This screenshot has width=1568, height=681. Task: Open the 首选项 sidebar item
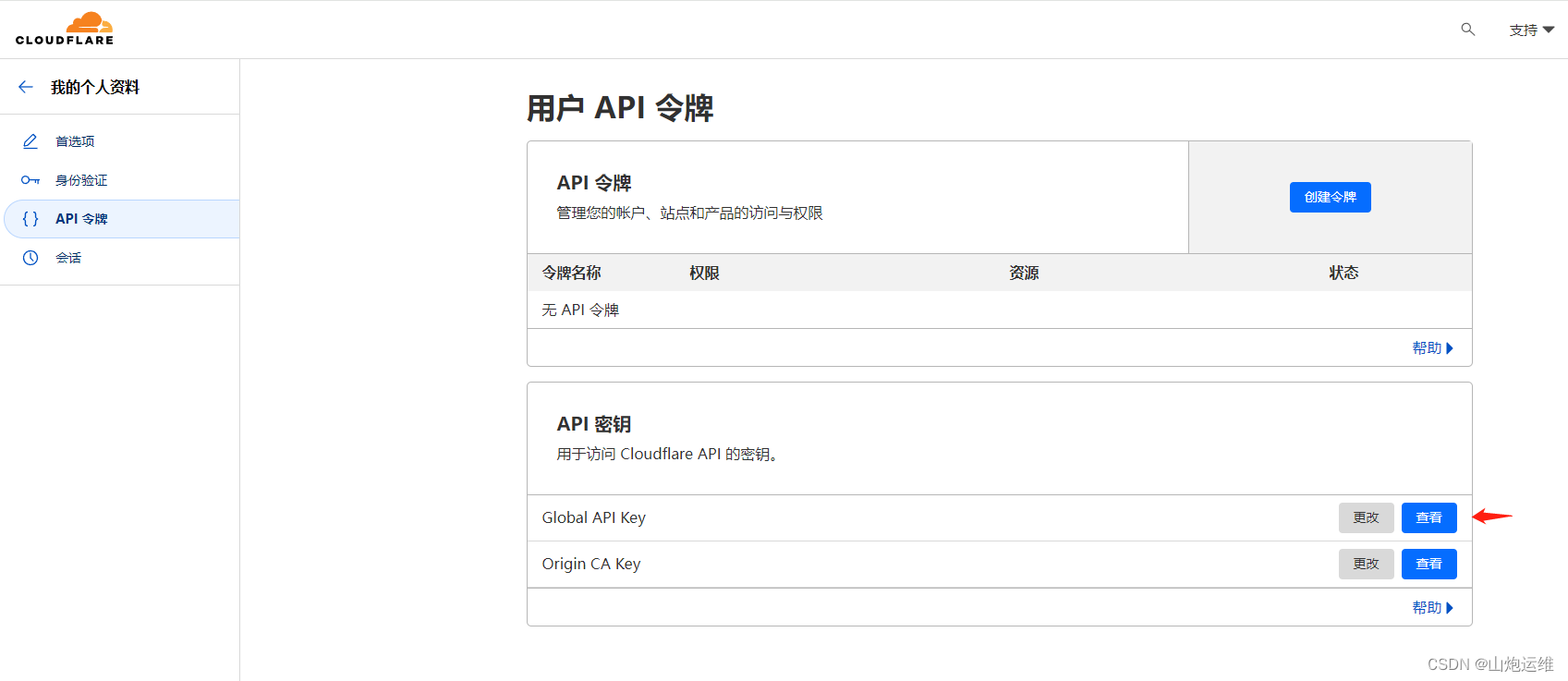(120, 141)
